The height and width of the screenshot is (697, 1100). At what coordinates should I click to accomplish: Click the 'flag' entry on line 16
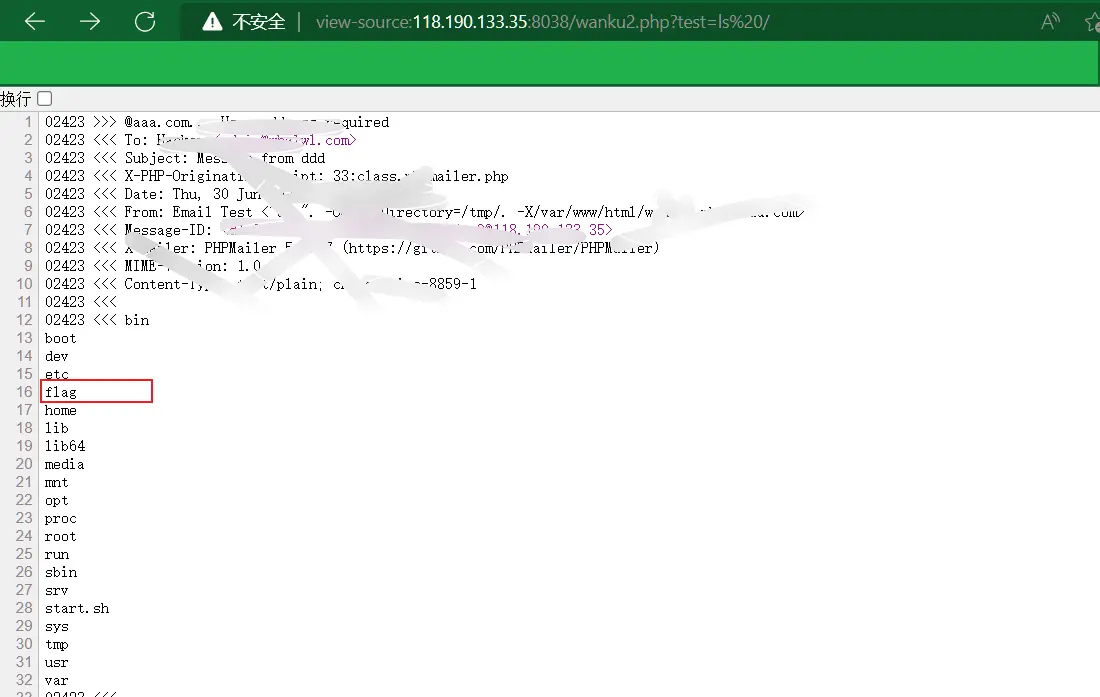61,392
